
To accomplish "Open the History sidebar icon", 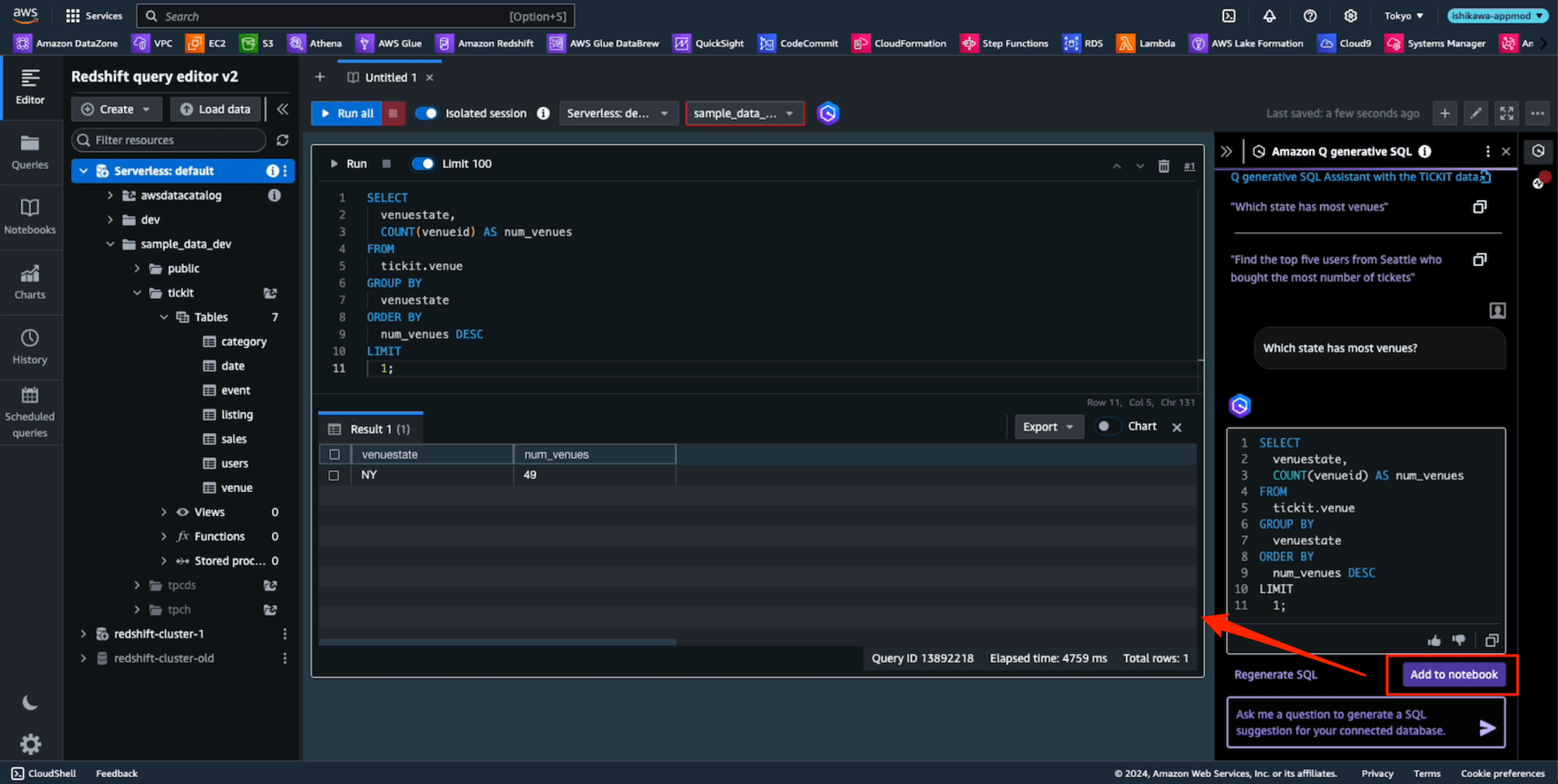I will [30, 347].
